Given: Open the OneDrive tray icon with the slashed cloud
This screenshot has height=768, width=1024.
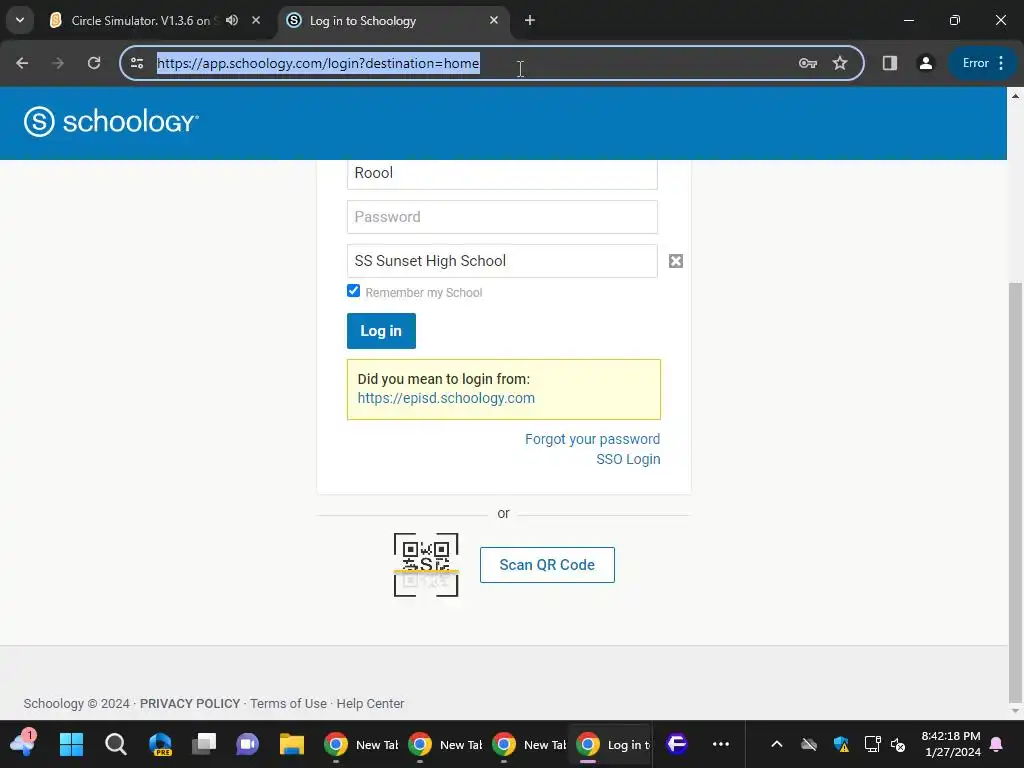Looking at the screenshot, I should tap(809, 744).
